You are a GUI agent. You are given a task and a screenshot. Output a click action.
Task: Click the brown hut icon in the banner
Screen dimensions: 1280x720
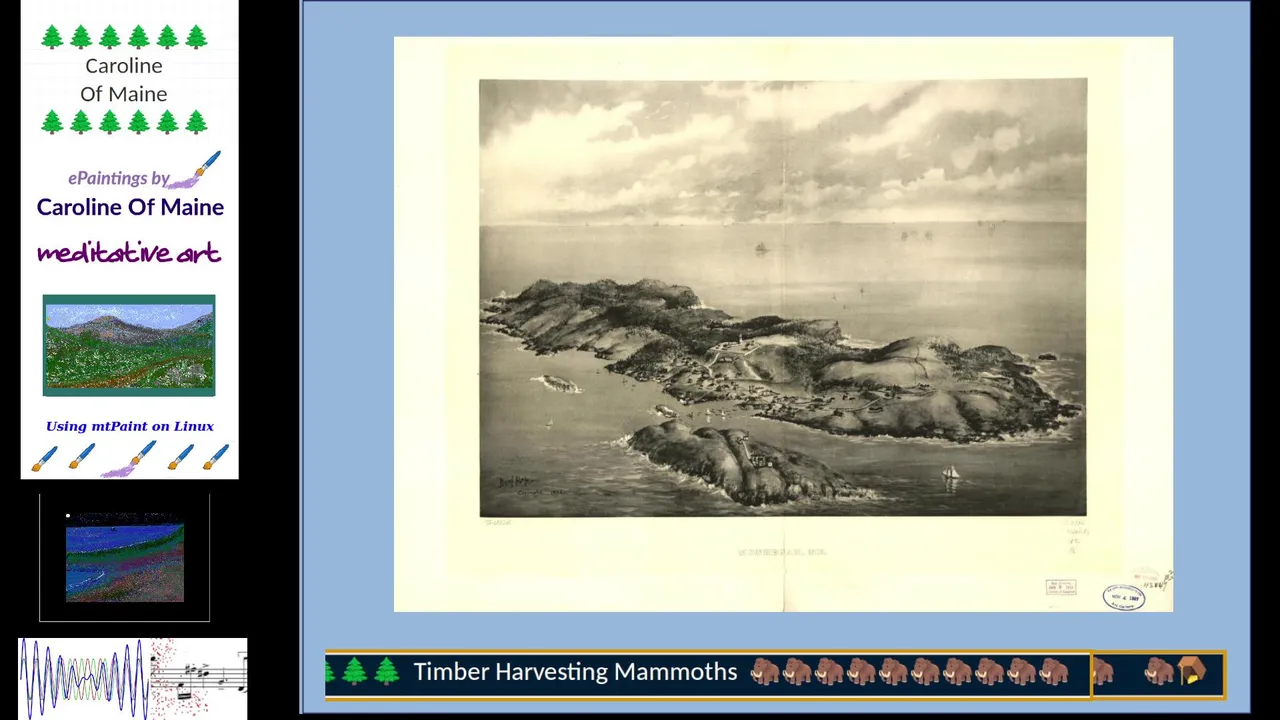coord(1191,672)
